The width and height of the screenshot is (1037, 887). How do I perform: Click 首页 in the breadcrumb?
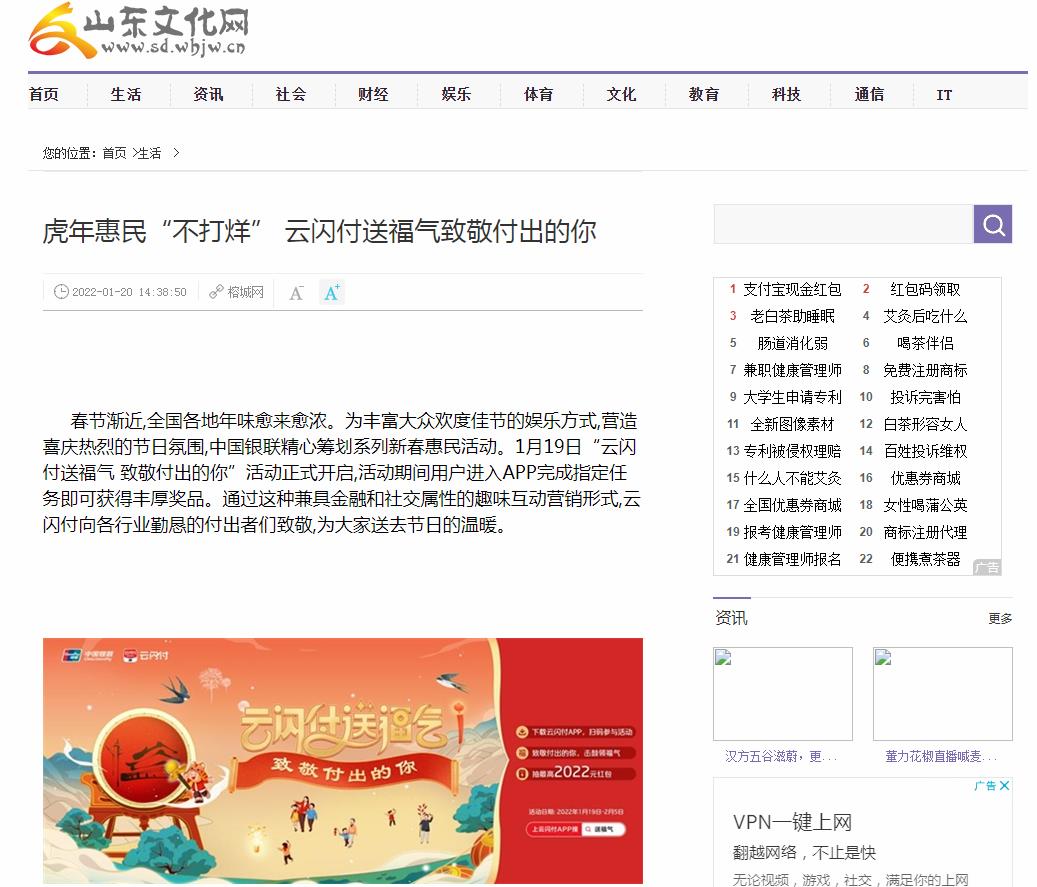point(114,153)
